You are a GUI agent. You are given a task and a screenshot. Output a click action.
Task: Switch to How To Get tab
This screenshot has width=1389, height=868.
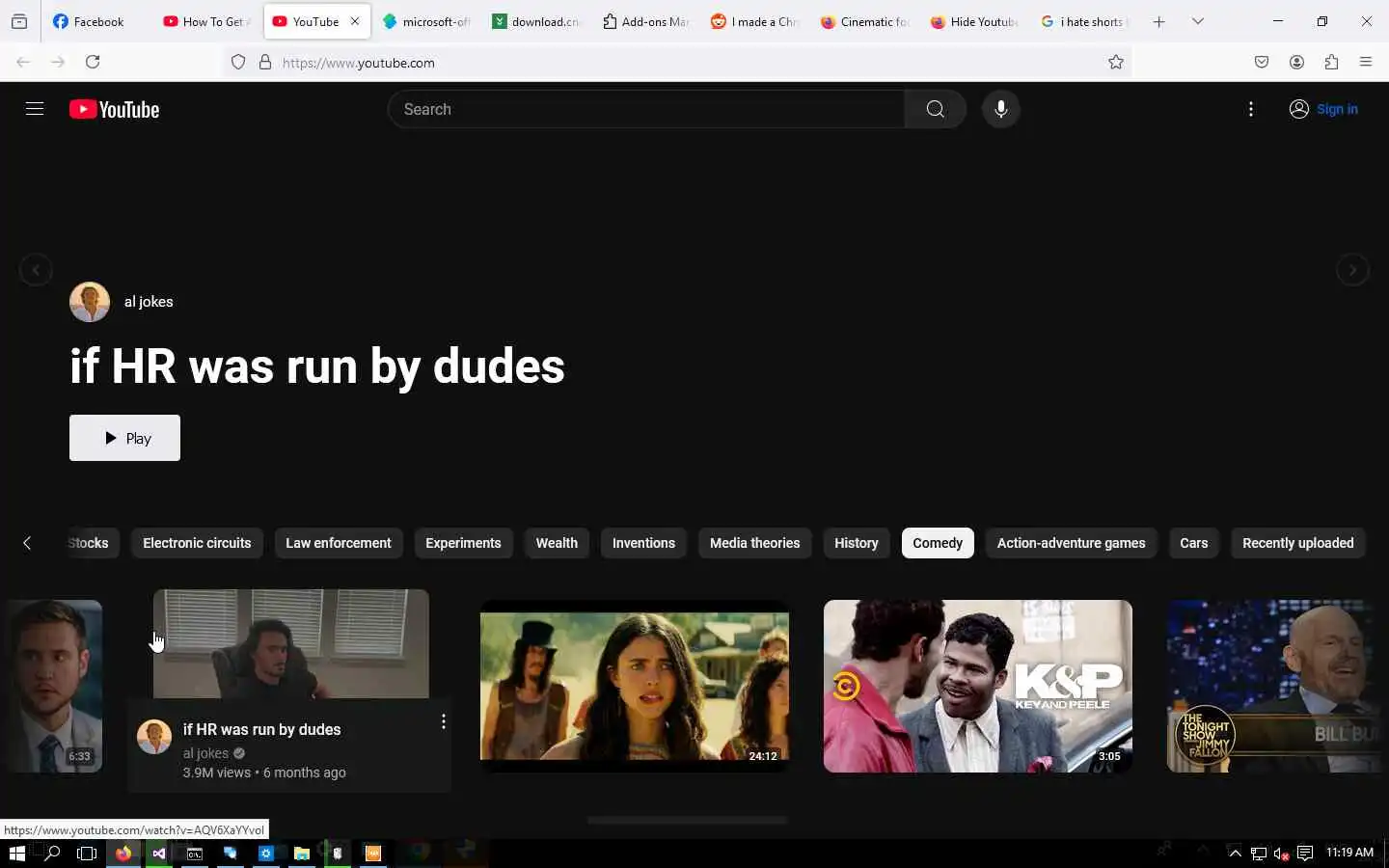[x=207, y=21]
